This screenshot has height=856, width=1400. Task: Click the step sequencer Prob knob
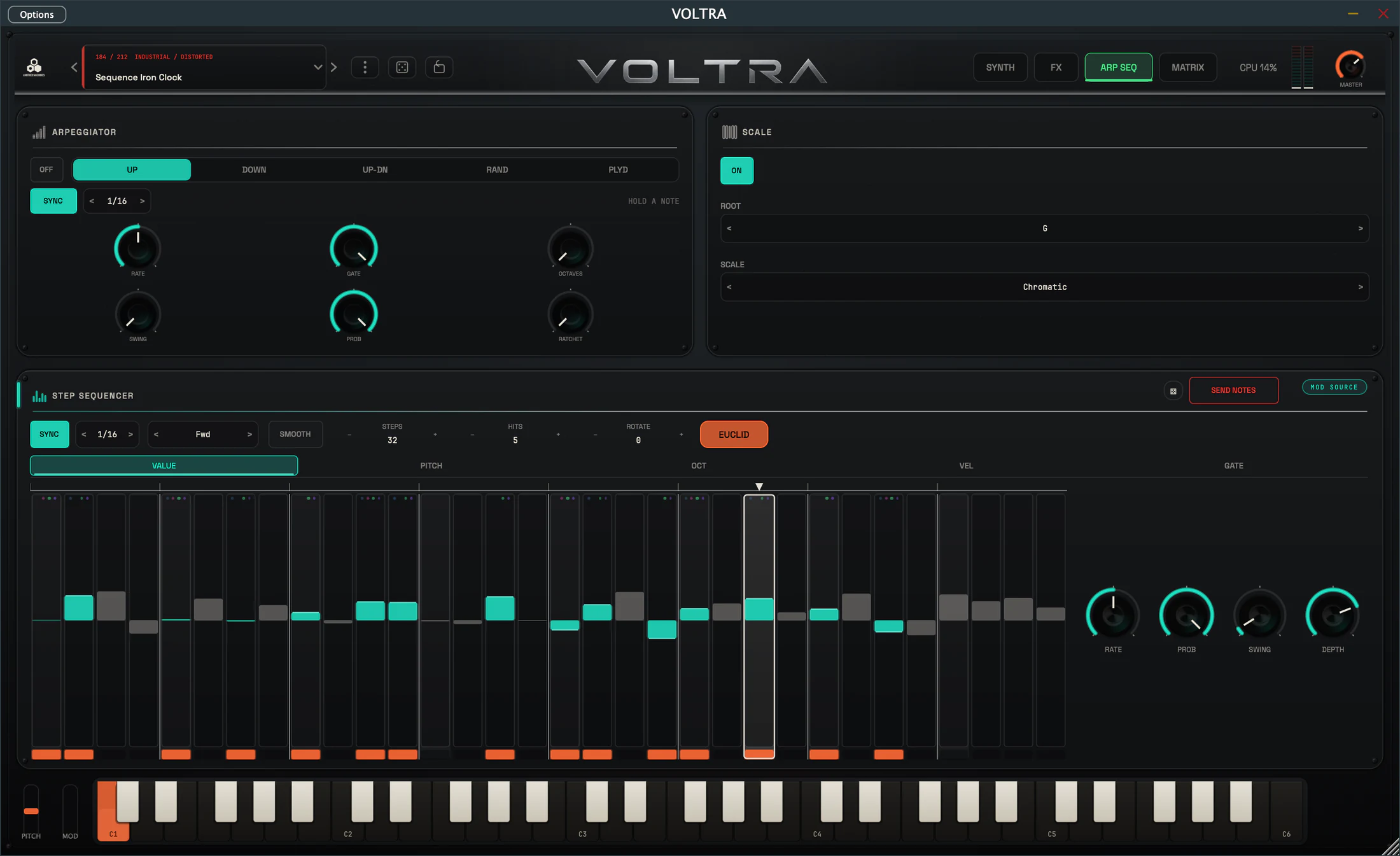(x=1186, y=615)
